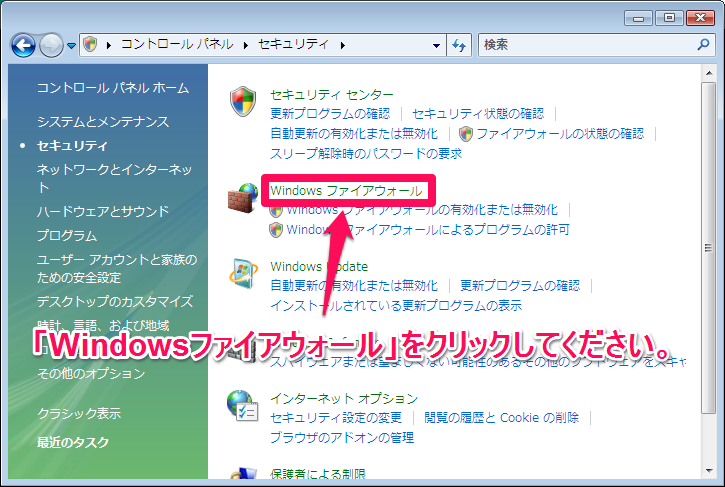Image resolution: width=725 pixels, height=487 pixels.
Task: Click スリープ解除時のパスワードの要求 link
Action: coord(366,154)
